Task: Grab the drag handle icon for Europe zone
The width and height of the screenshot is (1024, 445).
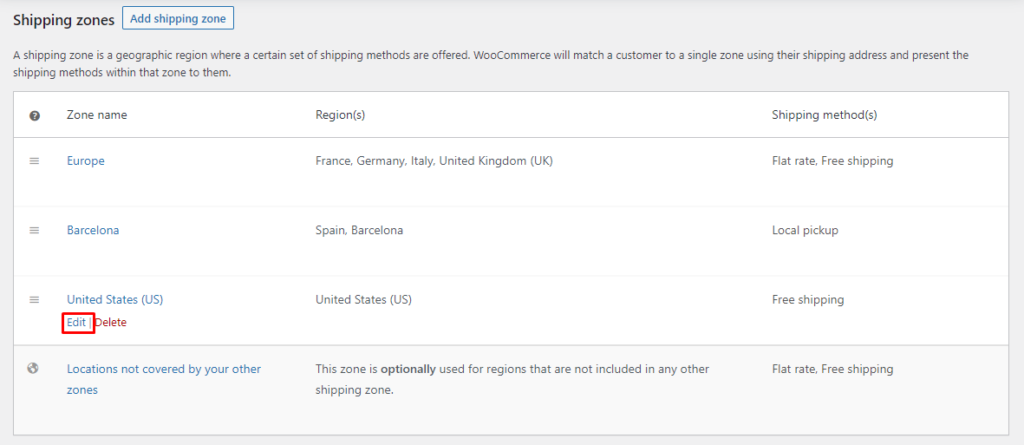Action: click(x=35, y=161)
